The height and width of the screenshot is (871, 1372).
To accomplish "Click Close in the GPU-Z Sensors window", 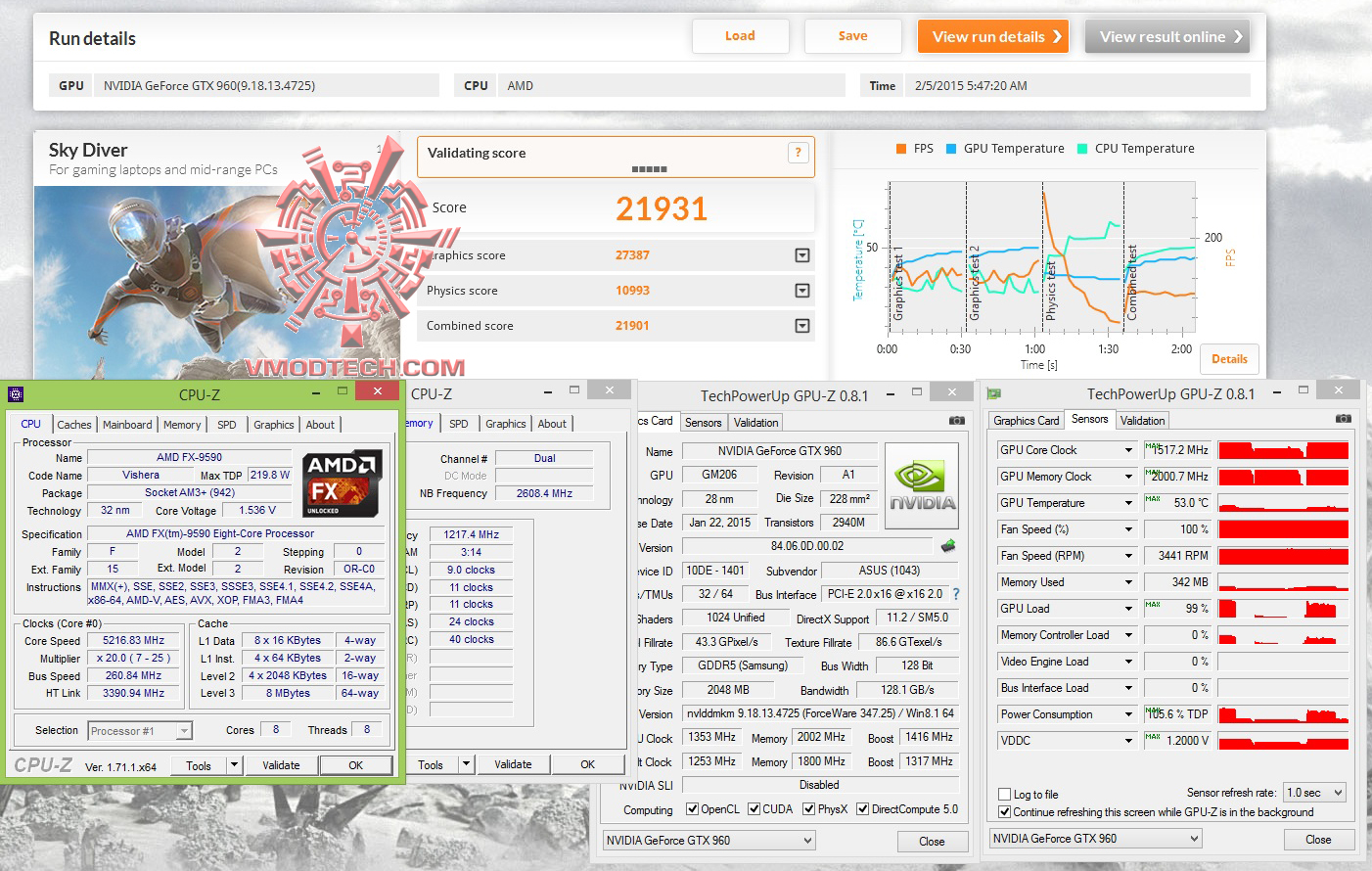I will 1318,840.
